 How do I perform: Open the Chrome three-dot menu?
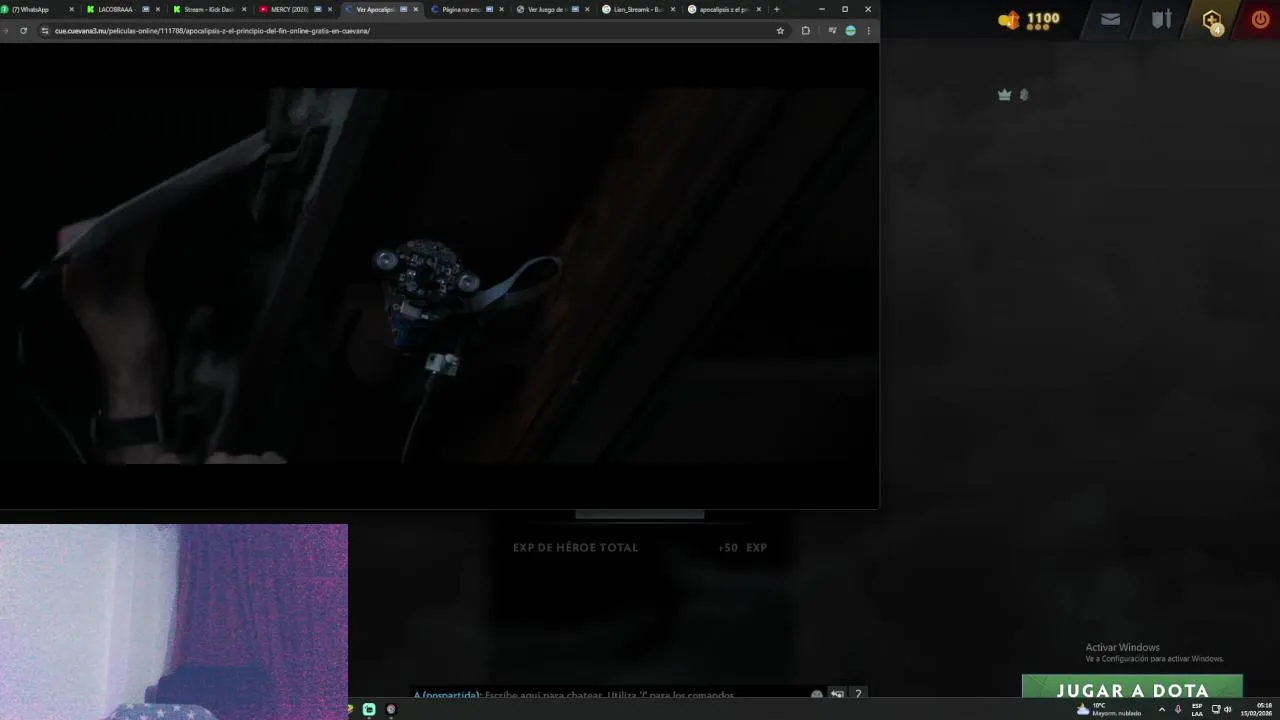pyautogui.click(x=868, y=31)
